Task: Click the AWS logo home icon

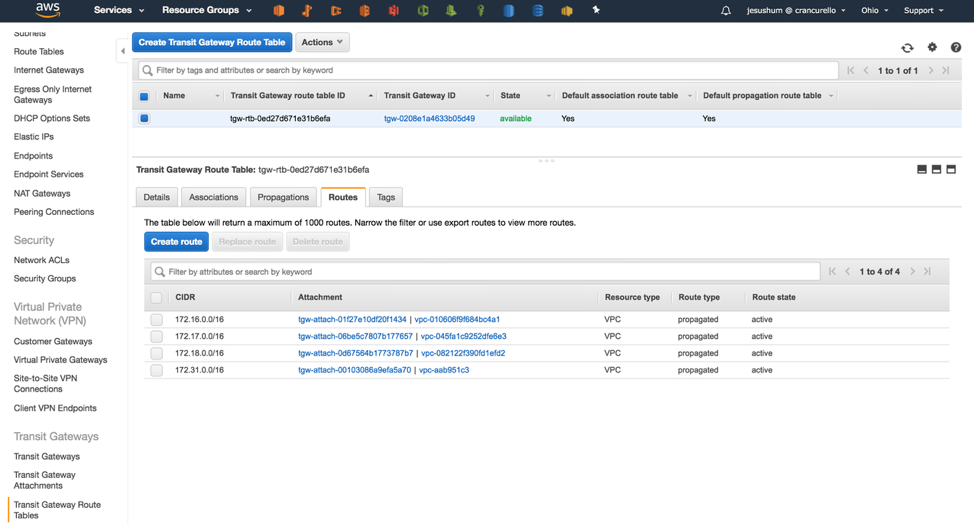Action: tap(47, 10)
